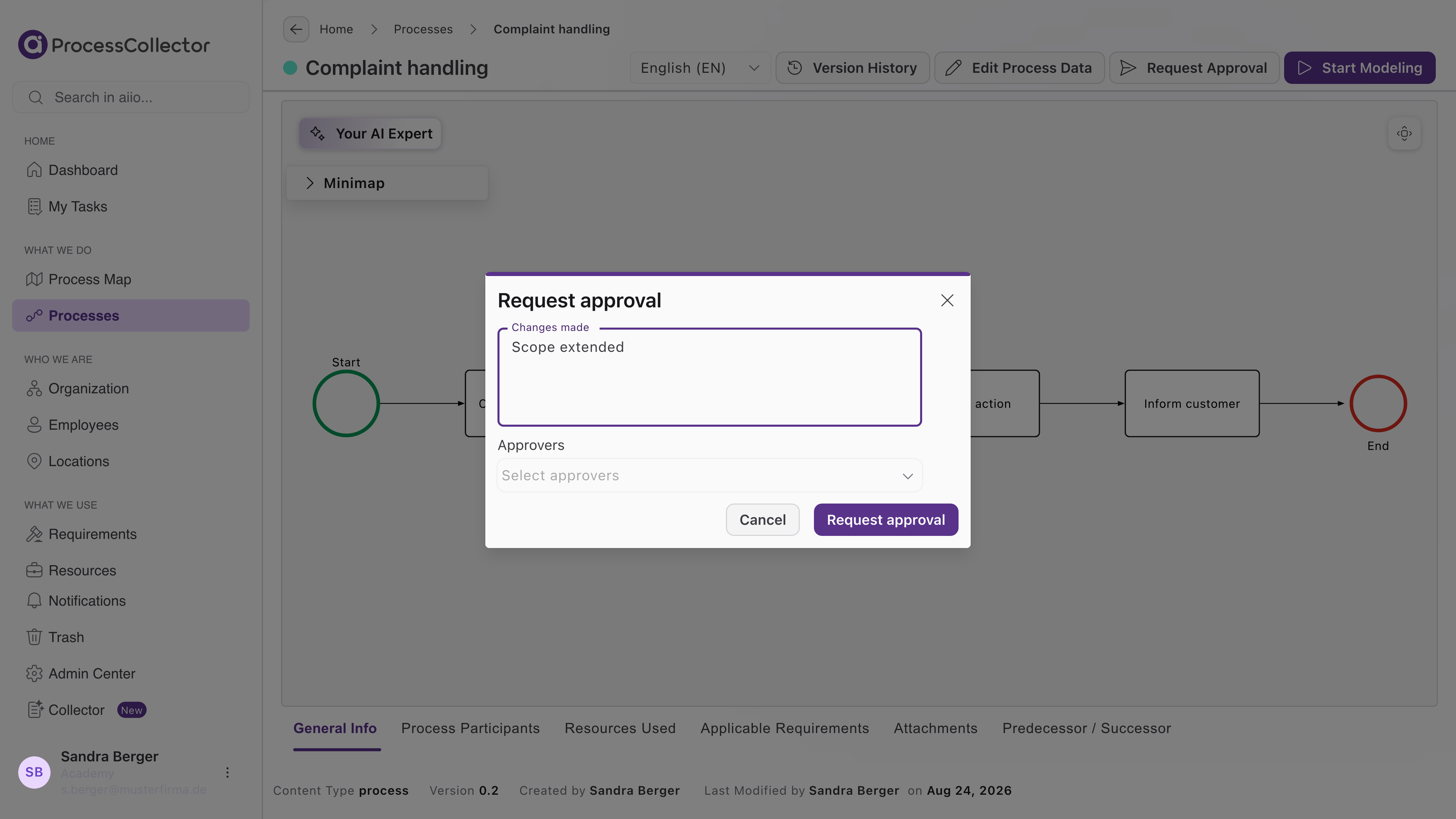Viewport: 1456px width, 819px height.
Task: Click Home in the breadcrumb
Action: (336, 29)
